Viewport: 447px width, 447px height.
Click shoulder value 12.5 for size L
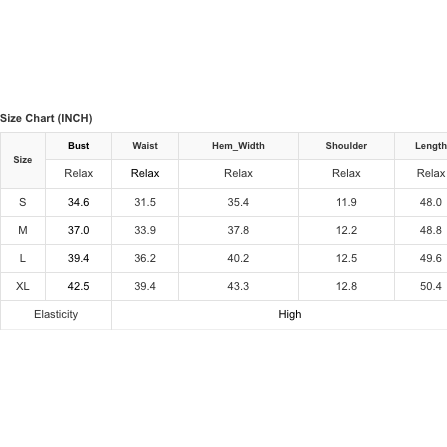coord(346,258)
